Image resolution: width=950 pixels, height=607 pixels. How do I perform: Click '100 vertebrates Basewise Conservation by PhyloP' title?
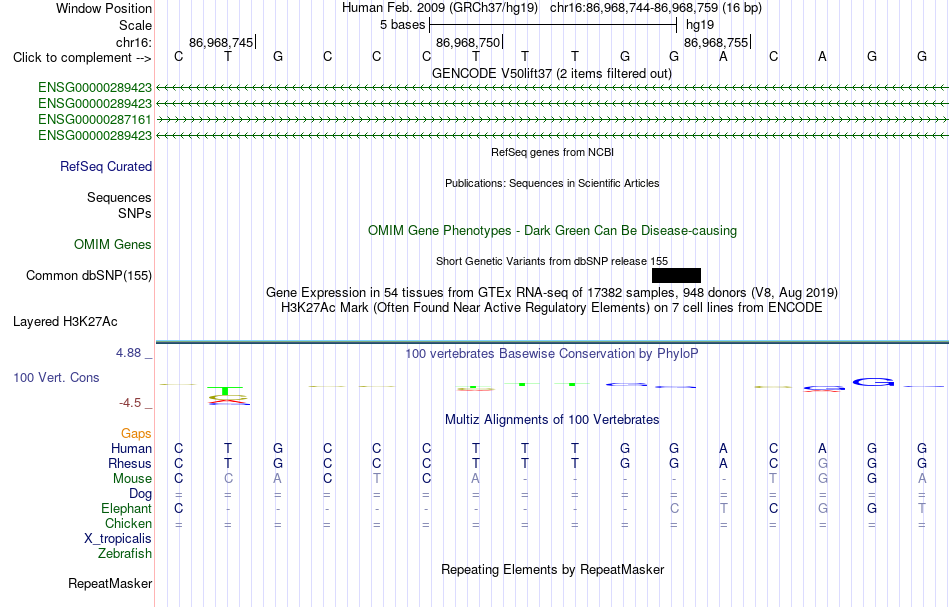[x=552, y=353]
